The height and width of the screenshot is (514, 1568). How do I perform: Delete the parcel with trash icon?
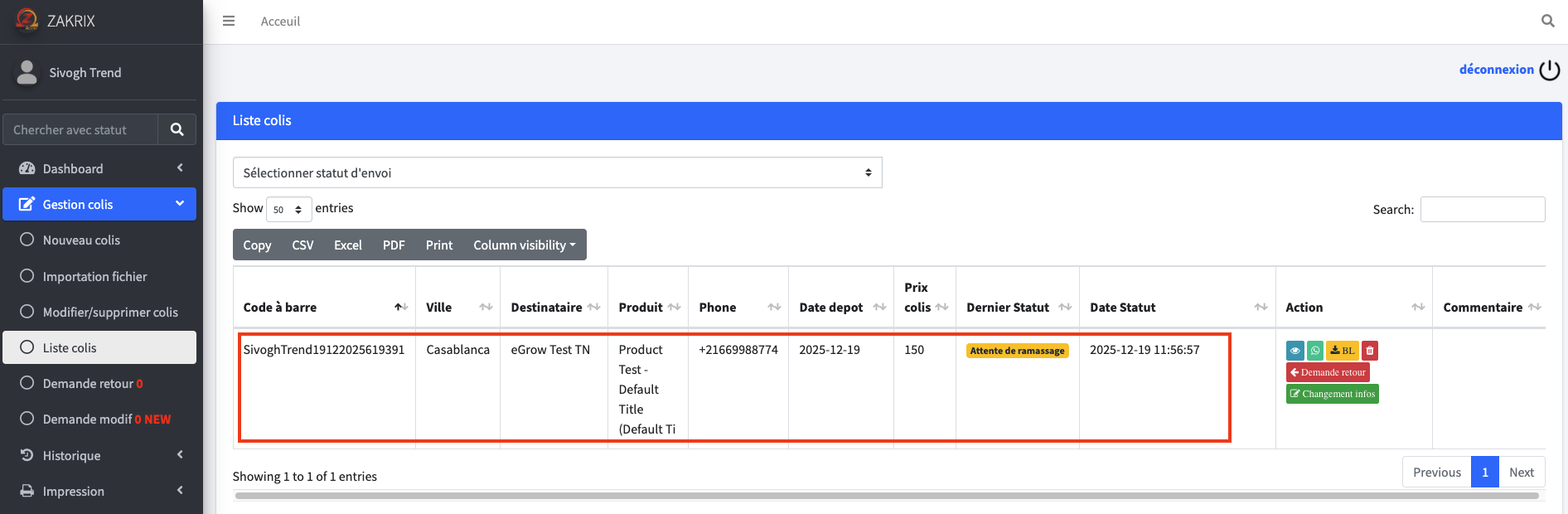tap(1370, 351)
